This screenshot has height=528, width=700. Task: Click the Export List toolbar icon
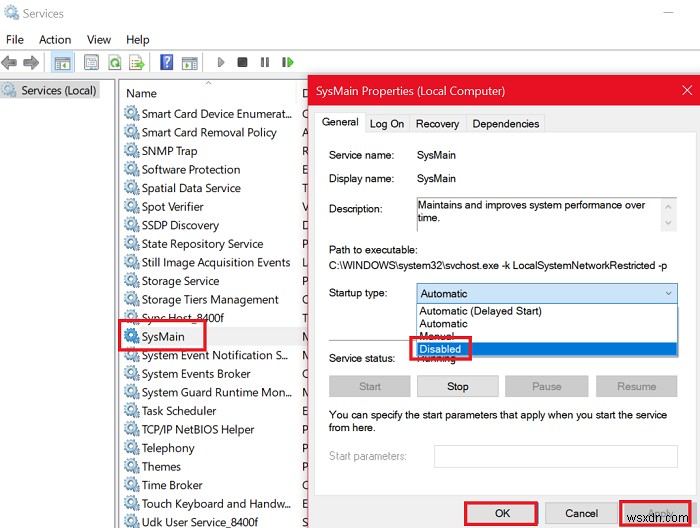[x=137, y=62]
